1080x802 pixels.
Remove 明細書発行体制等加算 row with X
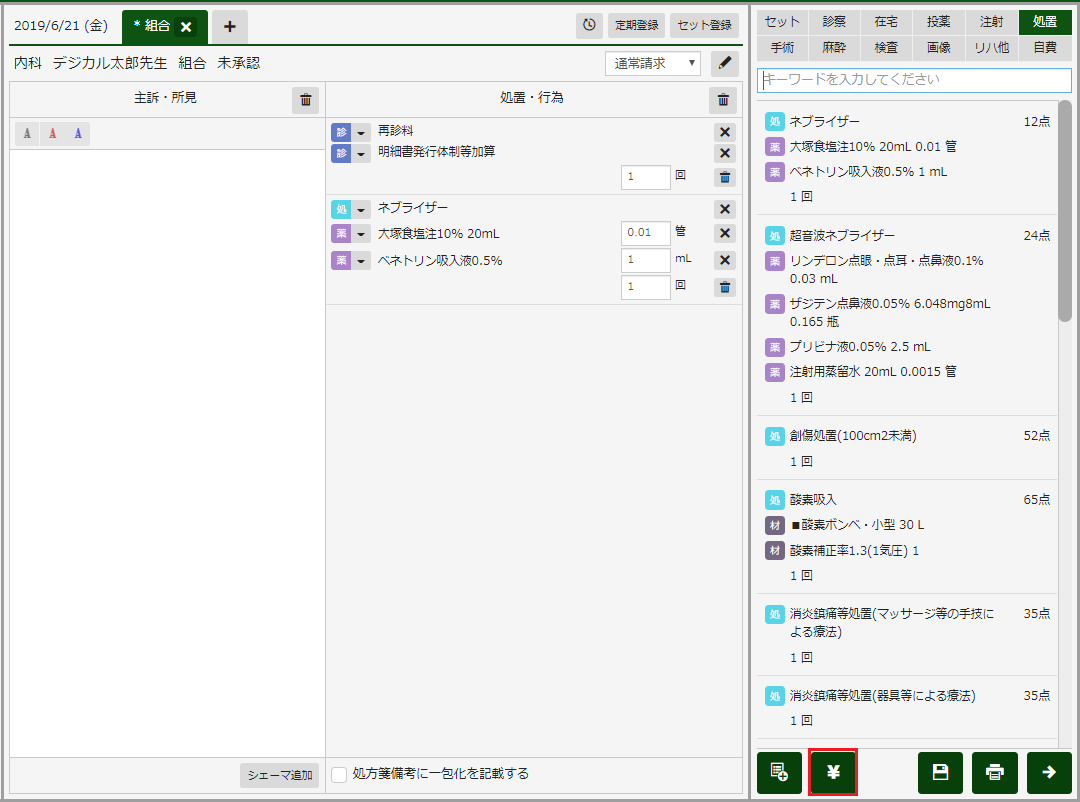point(725,153)
